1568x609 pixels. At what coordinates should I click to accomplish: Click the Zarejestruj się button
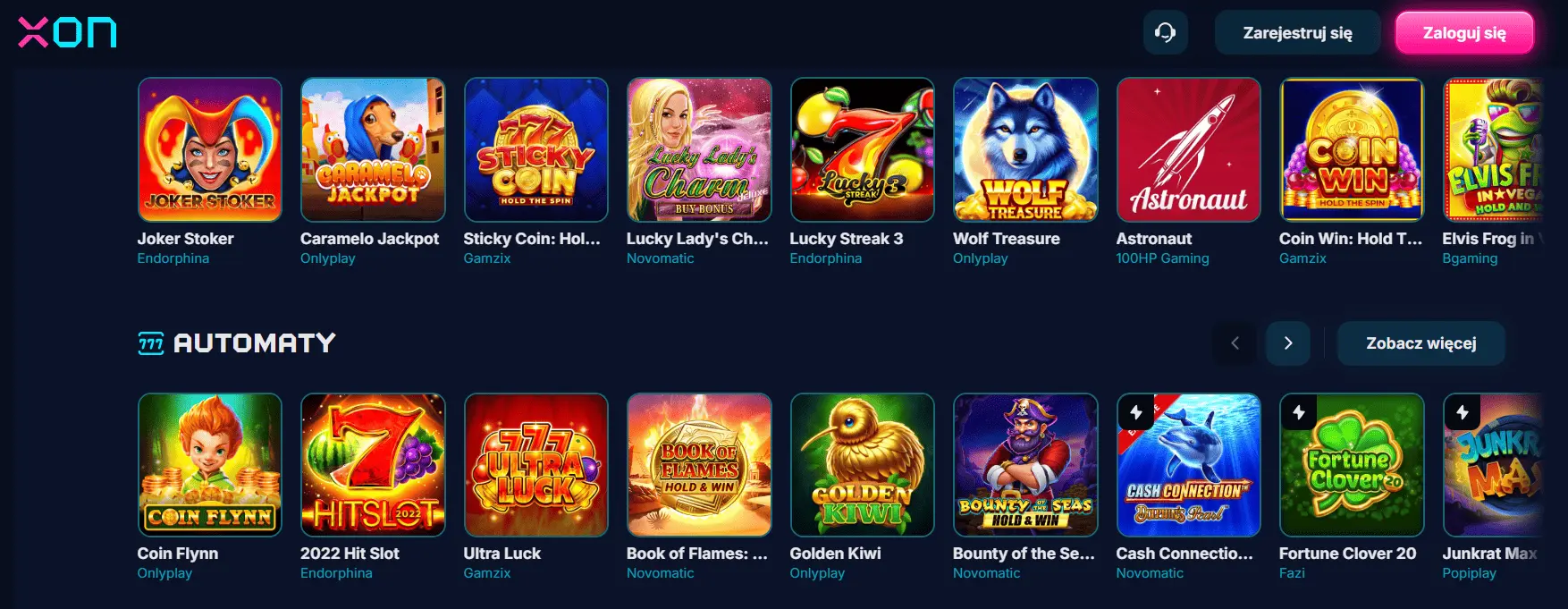(1298, 33)
